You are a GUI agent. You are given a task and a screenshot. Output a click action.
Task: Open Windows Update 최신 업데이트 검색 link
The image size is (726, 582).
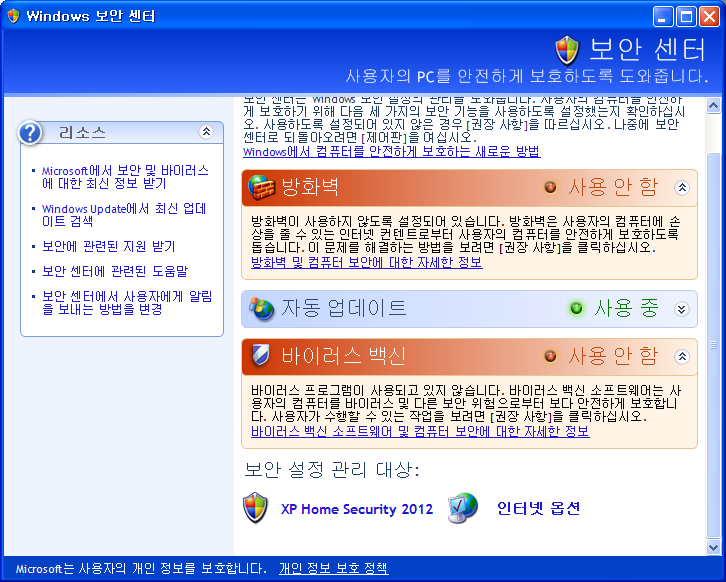tap(124, 215)
